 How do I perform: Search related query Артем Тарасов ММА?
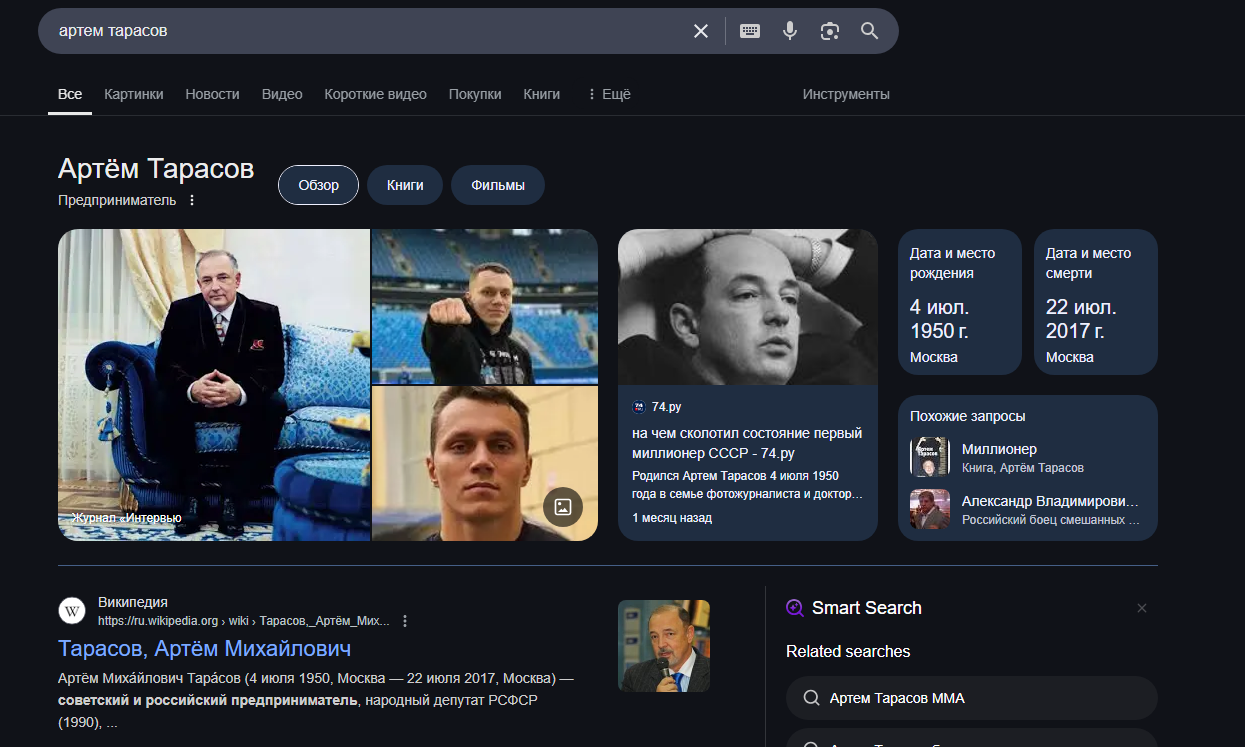(972, 698)
